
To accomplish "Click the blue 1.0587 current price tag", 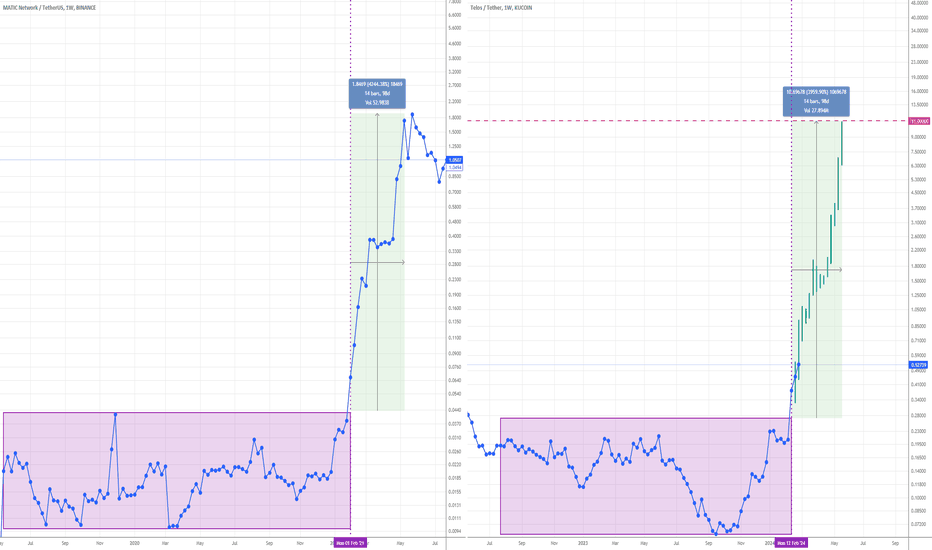I will tap(455, 160).
